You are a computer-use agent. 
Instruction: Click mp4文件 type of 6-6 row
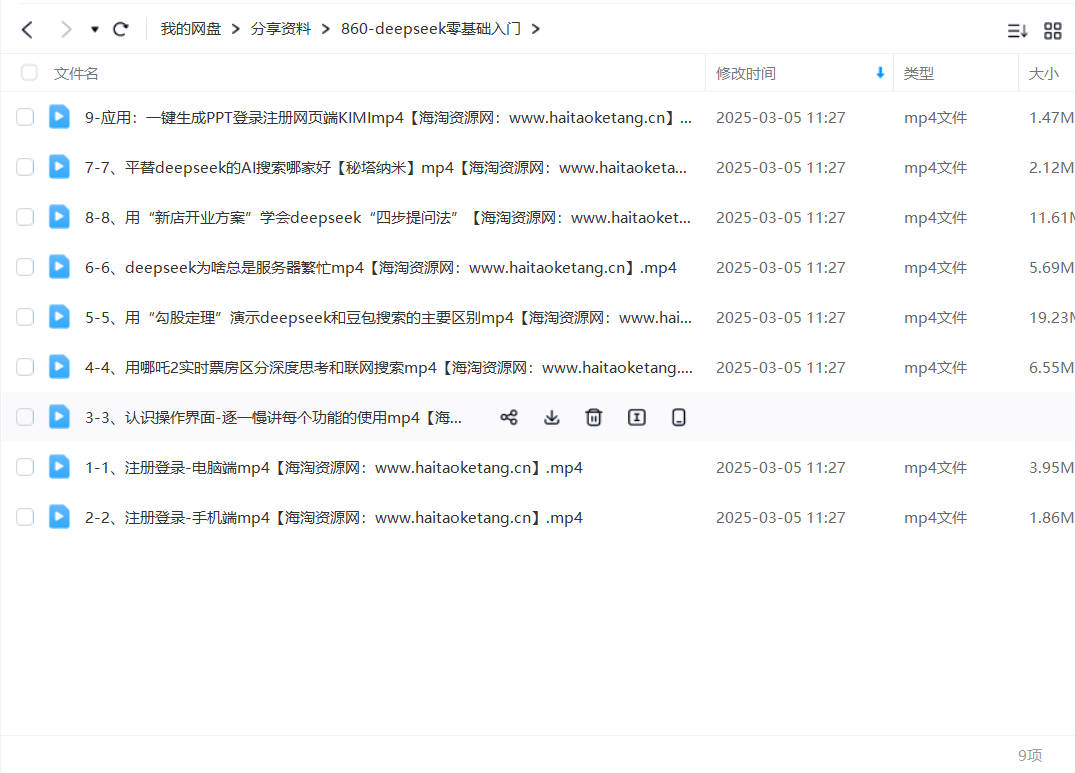pyautogui.click(x=935, y=268)
